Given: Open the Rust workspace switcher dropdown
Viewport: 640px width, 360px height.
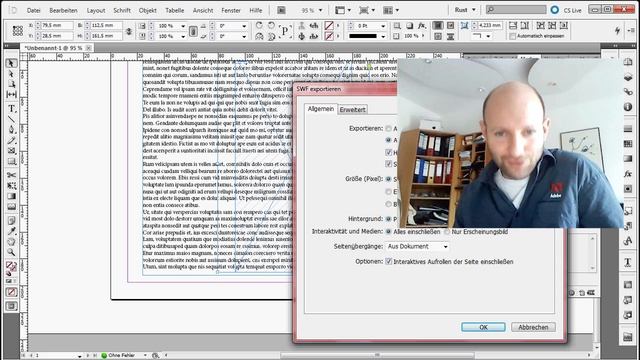Looking at the screenshot, I should [465, 10].
